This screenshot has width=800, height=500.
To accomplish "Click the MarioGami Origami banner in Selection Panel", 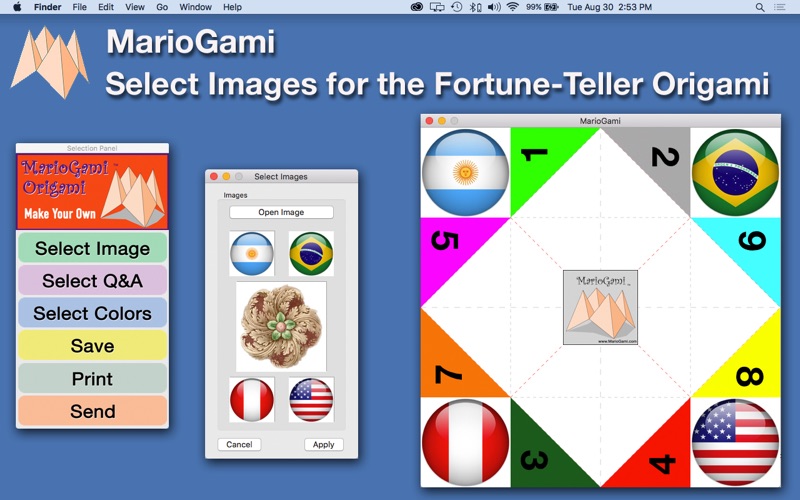I will (92, 191).
